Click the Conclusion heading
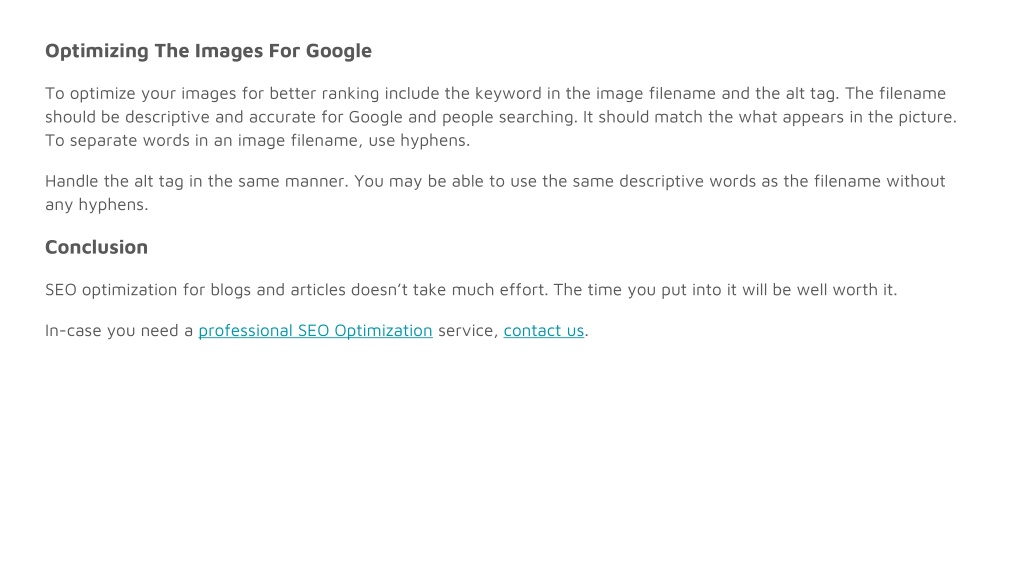Screen dimensions: 1024x576 pyautogui.click(x=97, y=247)
